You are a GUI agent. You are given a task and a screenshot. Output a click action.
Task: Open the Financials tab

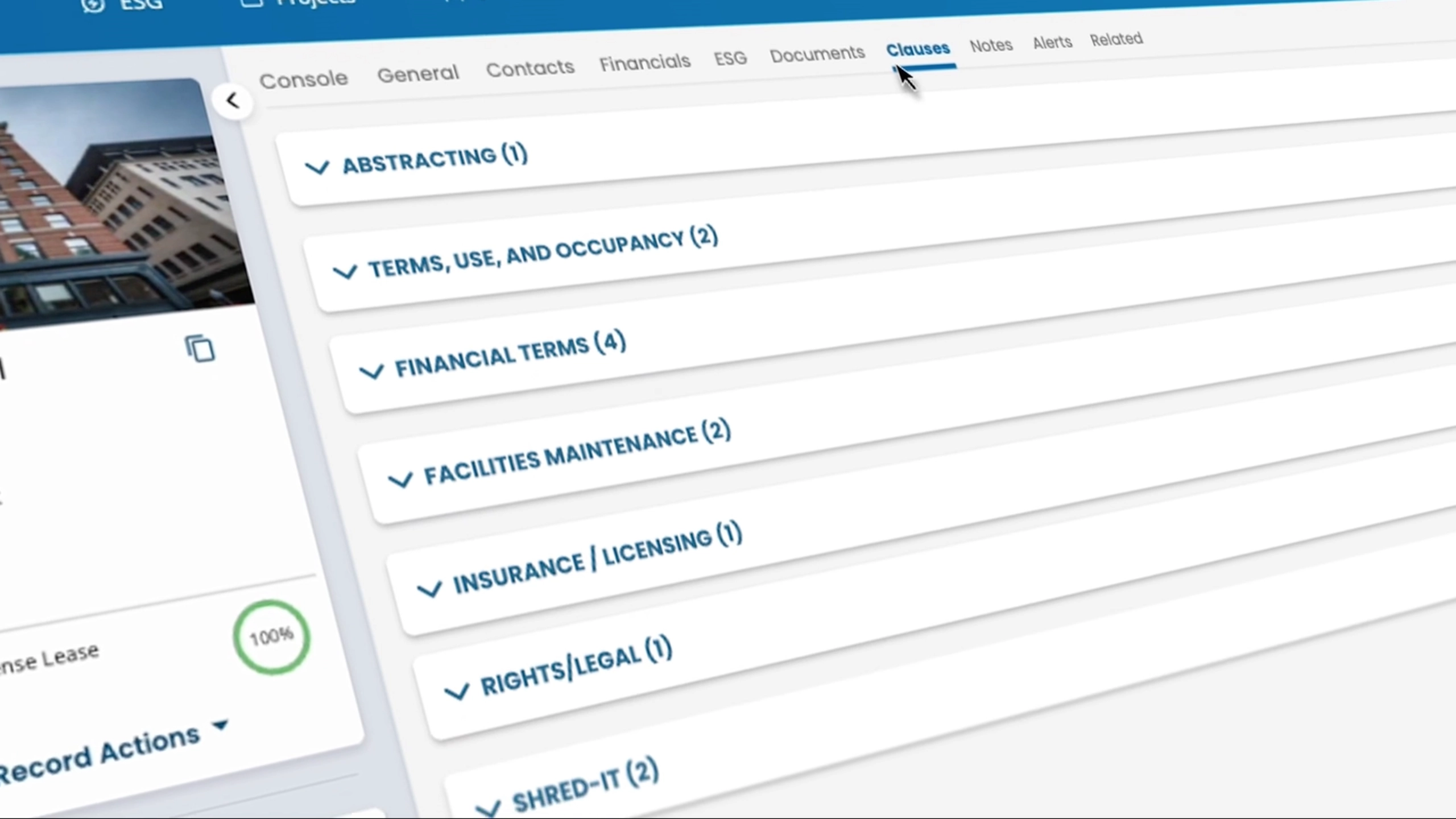click(x=645, y=63)
